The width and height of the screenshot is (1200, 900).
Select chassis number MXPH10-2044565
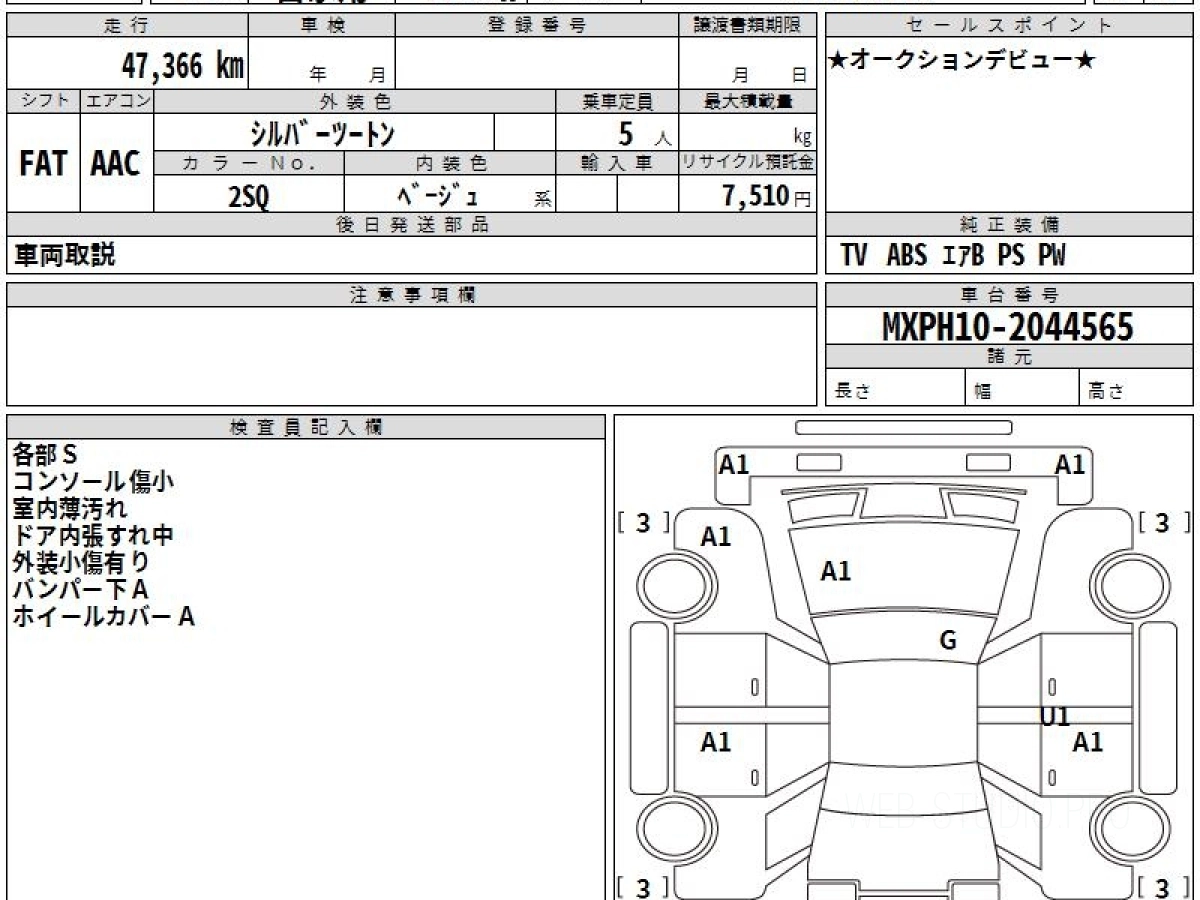(x=1008, y=327)
